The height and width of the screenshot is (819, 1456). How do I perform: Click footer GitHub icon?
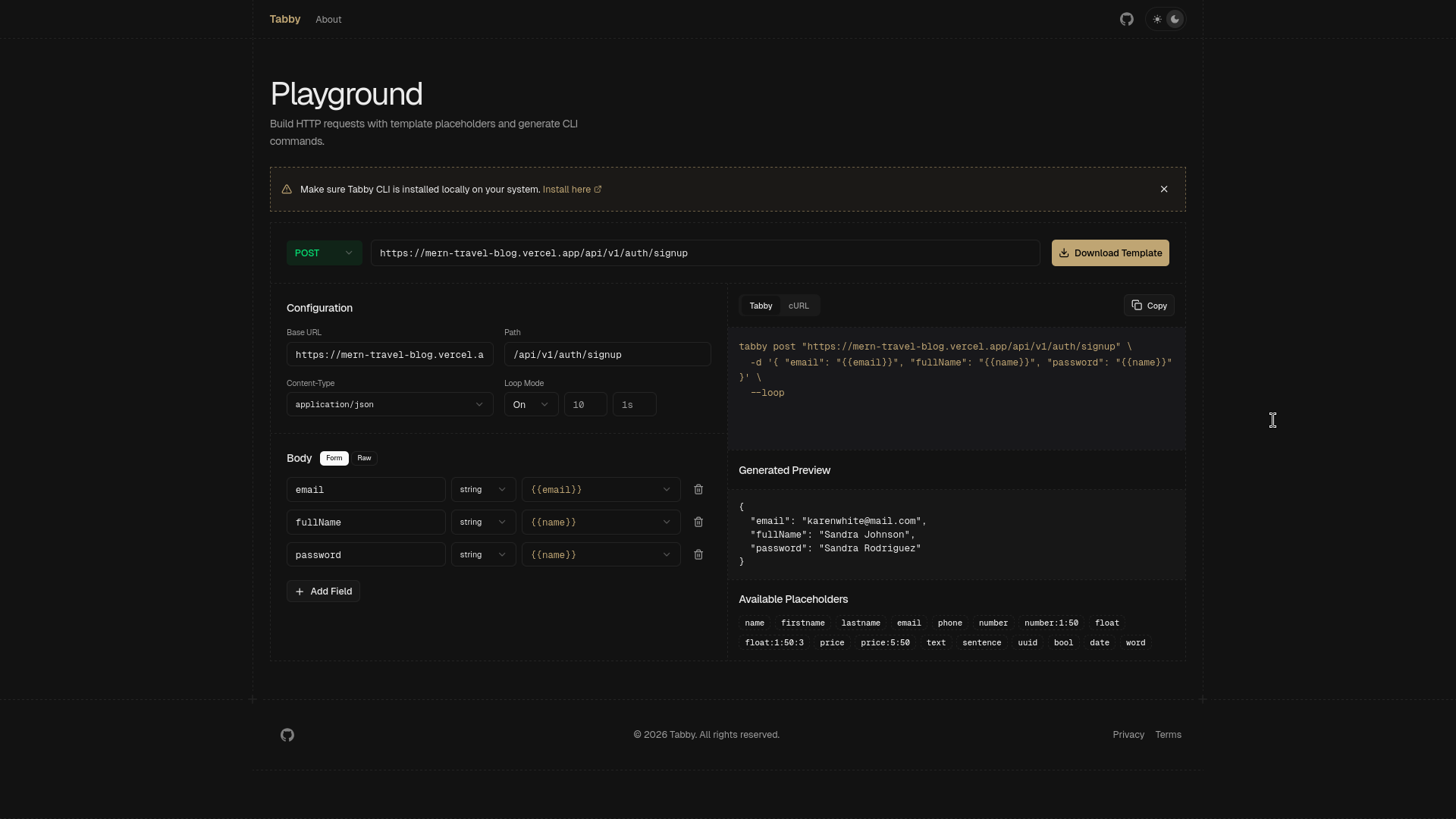coord(287,735)
